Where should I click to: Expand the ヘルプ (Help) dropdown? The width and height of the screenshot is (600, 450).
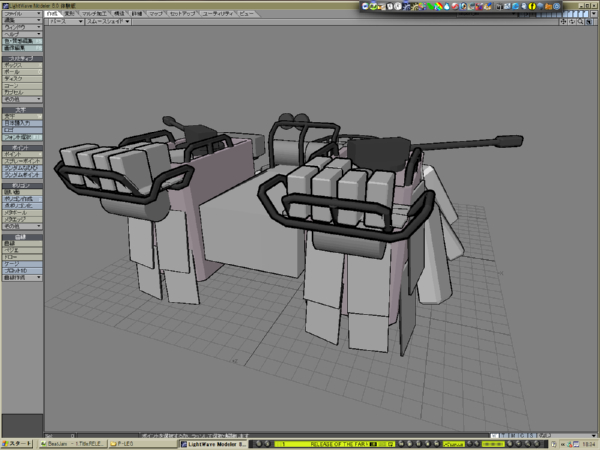22,33
